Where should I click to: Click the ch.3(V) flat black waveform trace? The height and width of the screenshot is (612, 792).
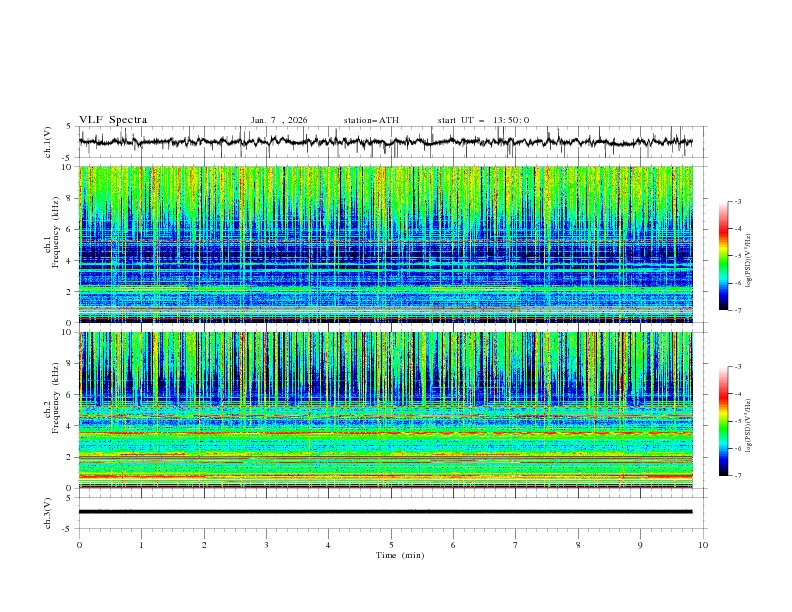[x=386, y=512]
